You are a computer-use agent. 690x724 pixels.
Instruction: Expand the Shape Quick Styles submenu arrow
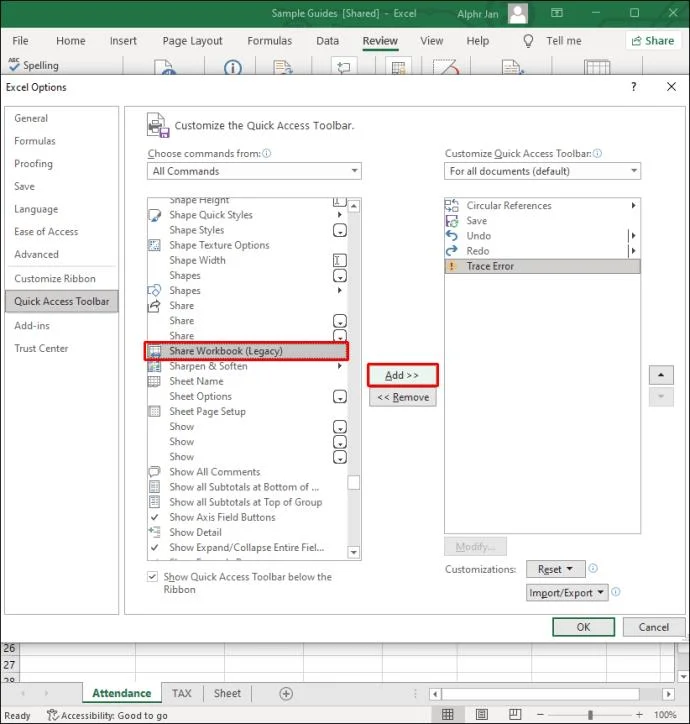(x=339, y=215)
